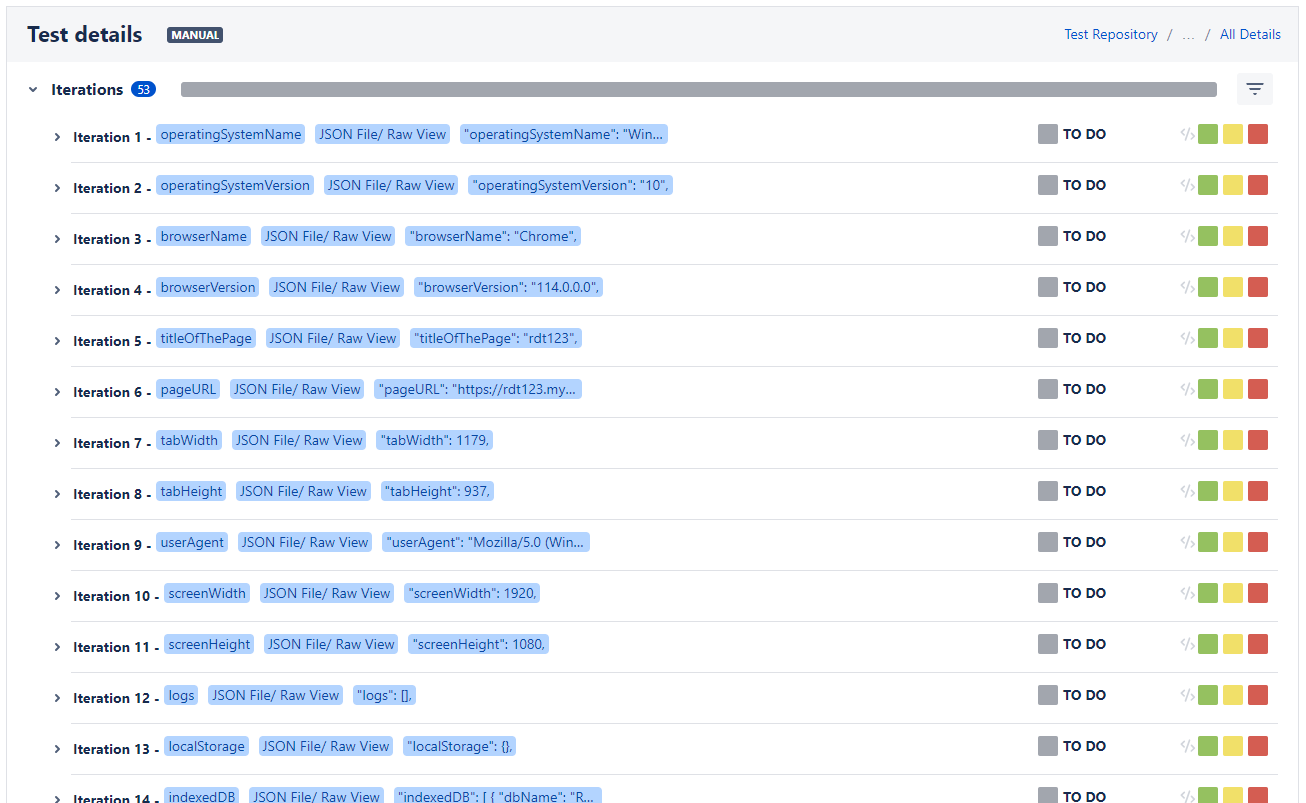Viewport: 1306px width, 803px height.
Task: Mark Iteration 2 with green pass square
Action: [x=1207, y=185]
